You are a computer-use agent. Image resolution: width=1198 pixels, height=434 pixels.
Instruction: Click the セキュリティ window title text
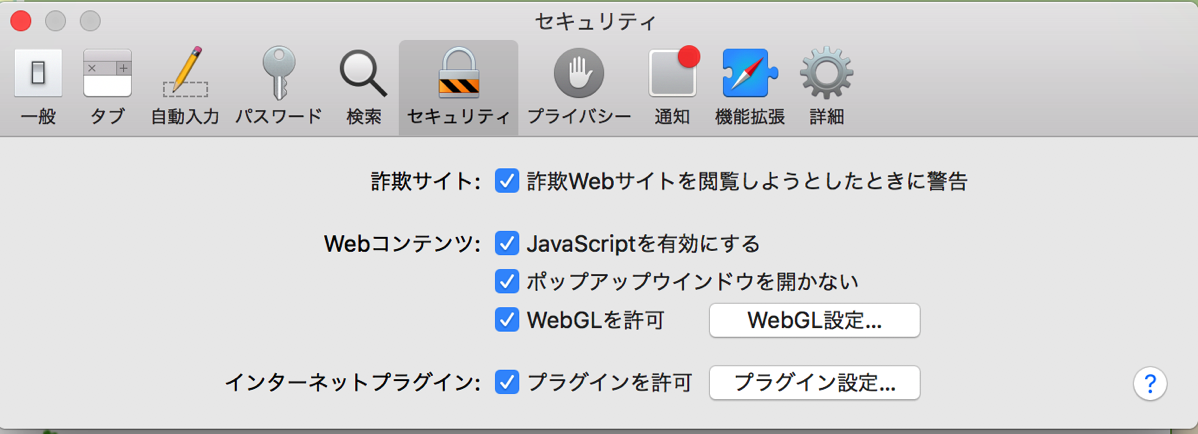(x=597, y=21)
